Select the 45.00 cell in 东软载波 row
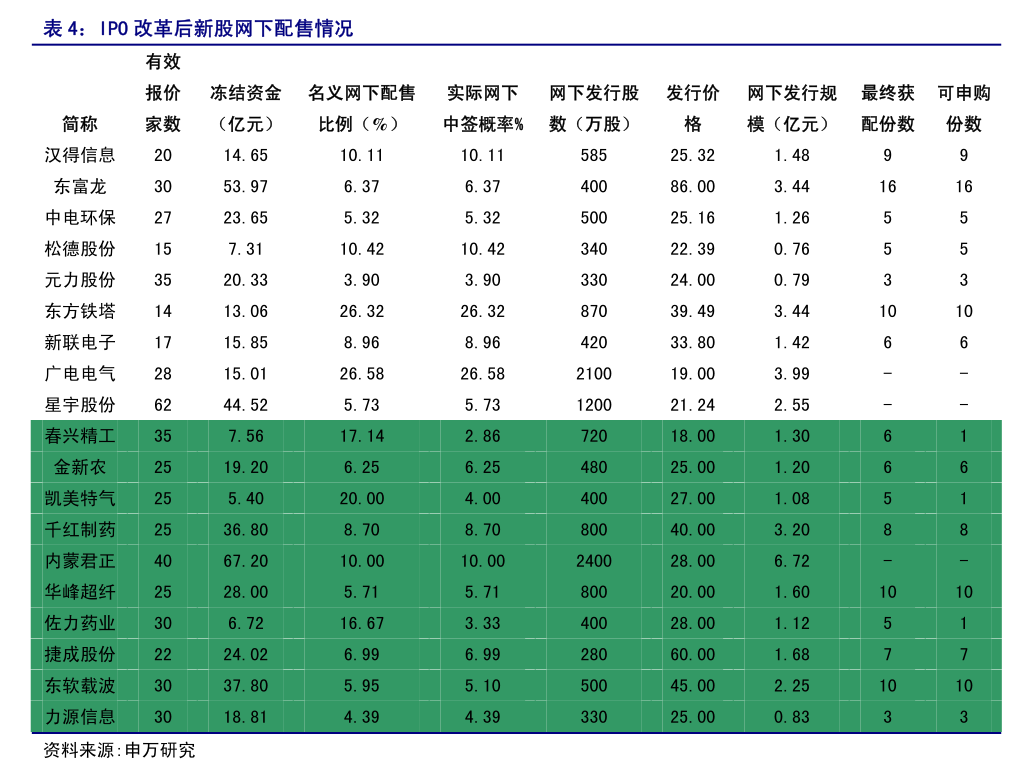 pos(692,686)
